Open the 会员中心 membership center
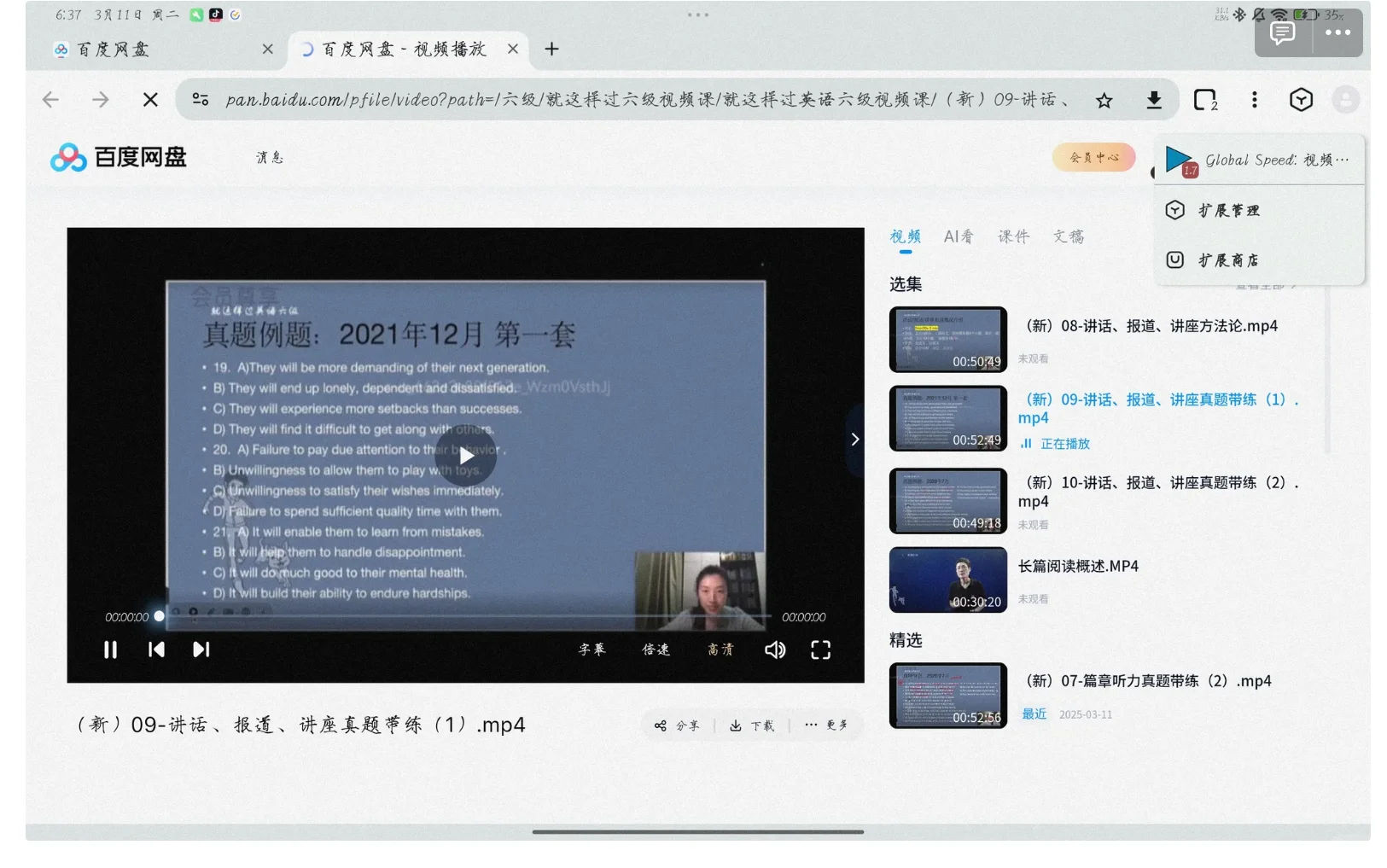 pos(1093,157)
